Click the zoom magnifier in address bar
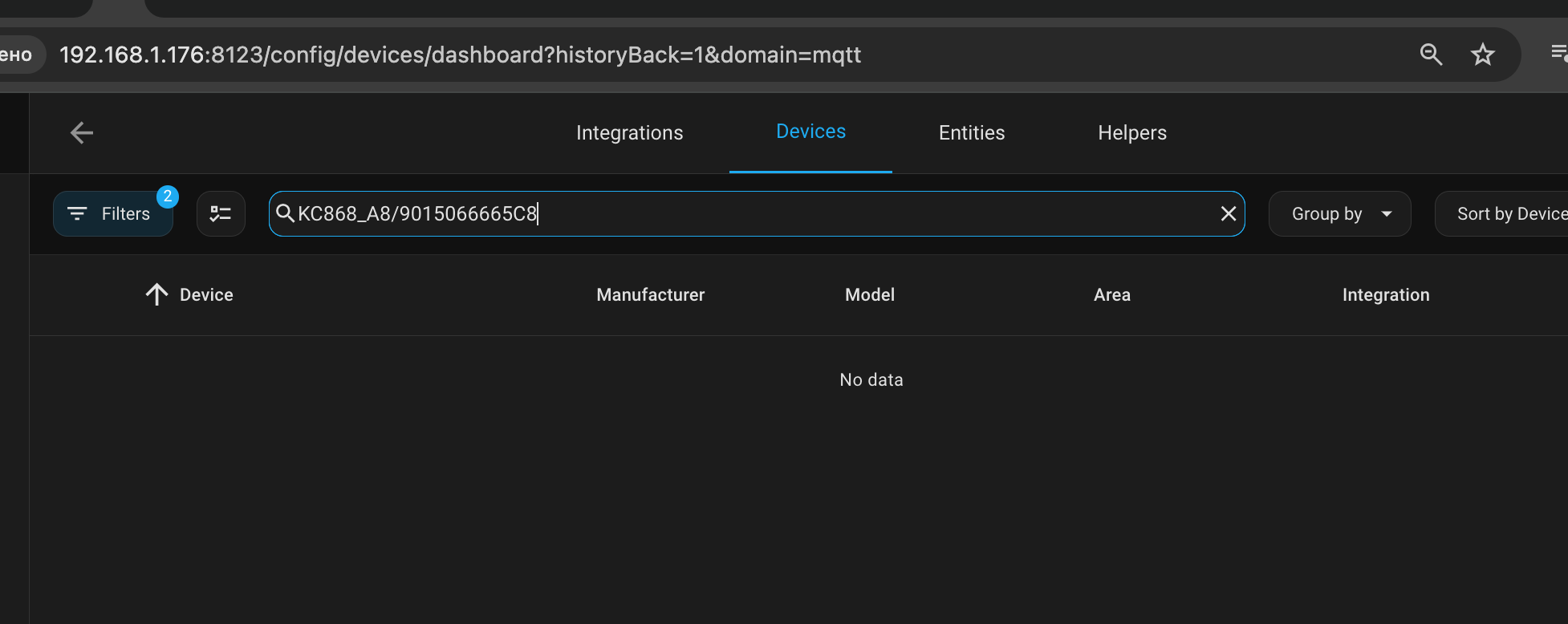 coord(1431,55)
